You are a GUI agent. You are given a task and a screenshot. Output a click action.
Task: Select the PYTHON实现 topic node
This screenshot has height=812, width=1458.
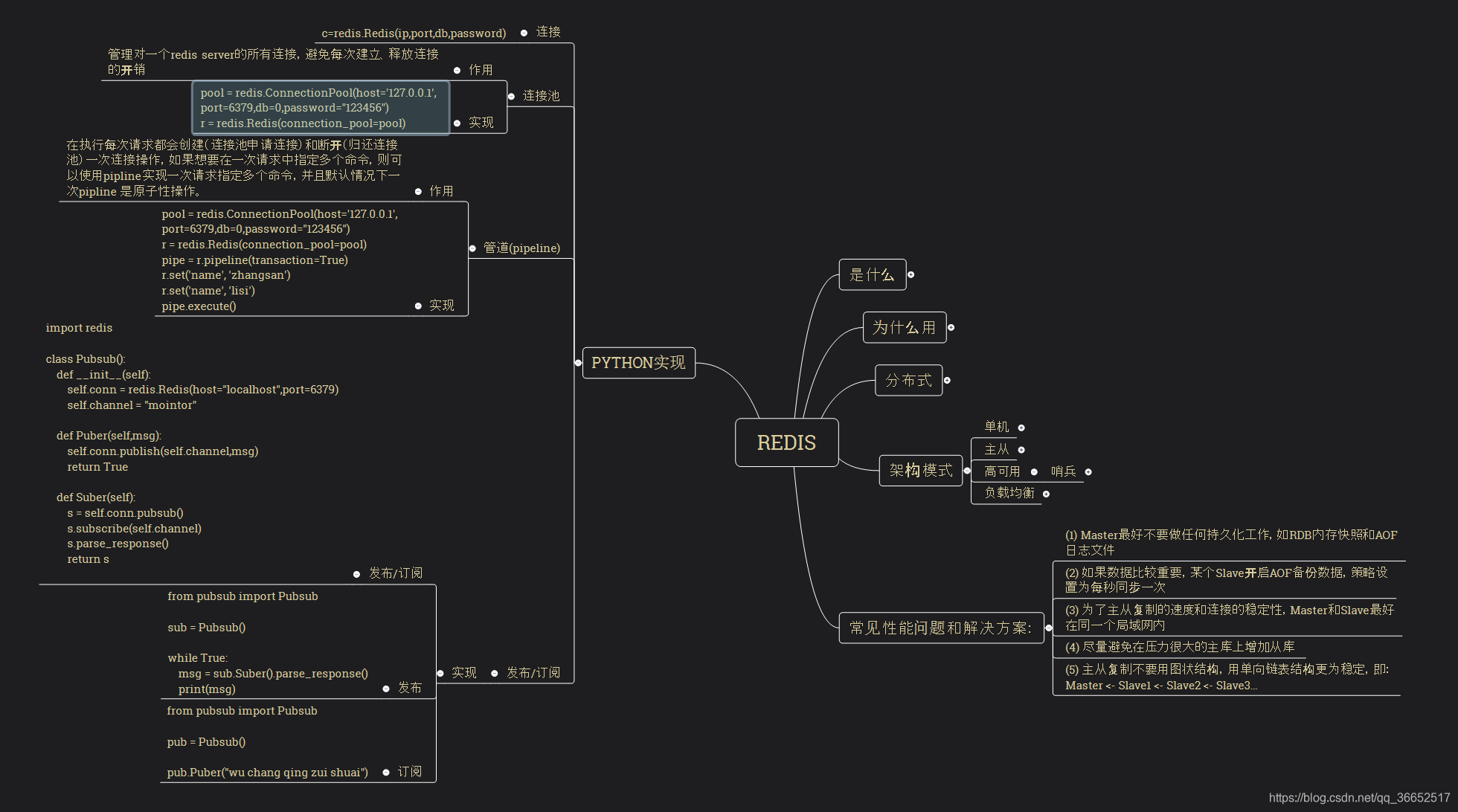tap(638, 363)
